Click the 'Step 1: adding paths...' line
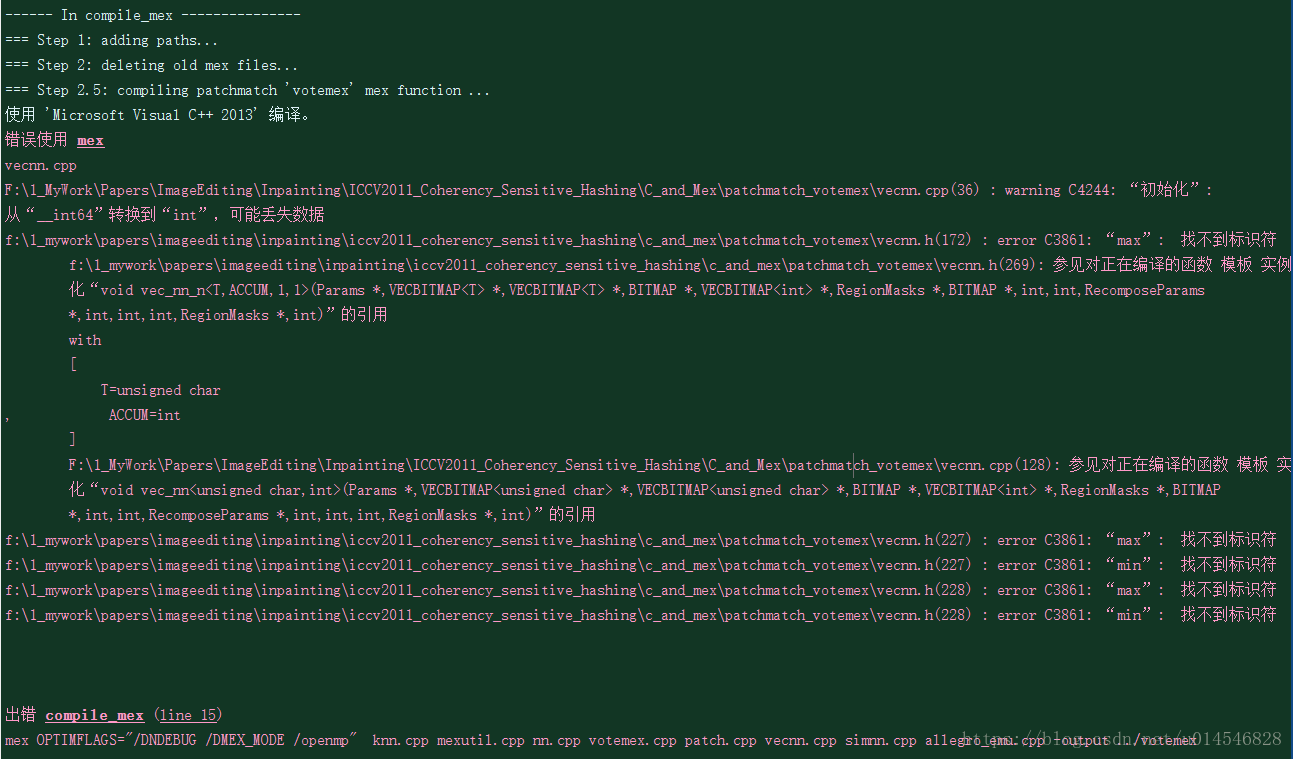The image size is (1293, 759). (x=111, y=40)
